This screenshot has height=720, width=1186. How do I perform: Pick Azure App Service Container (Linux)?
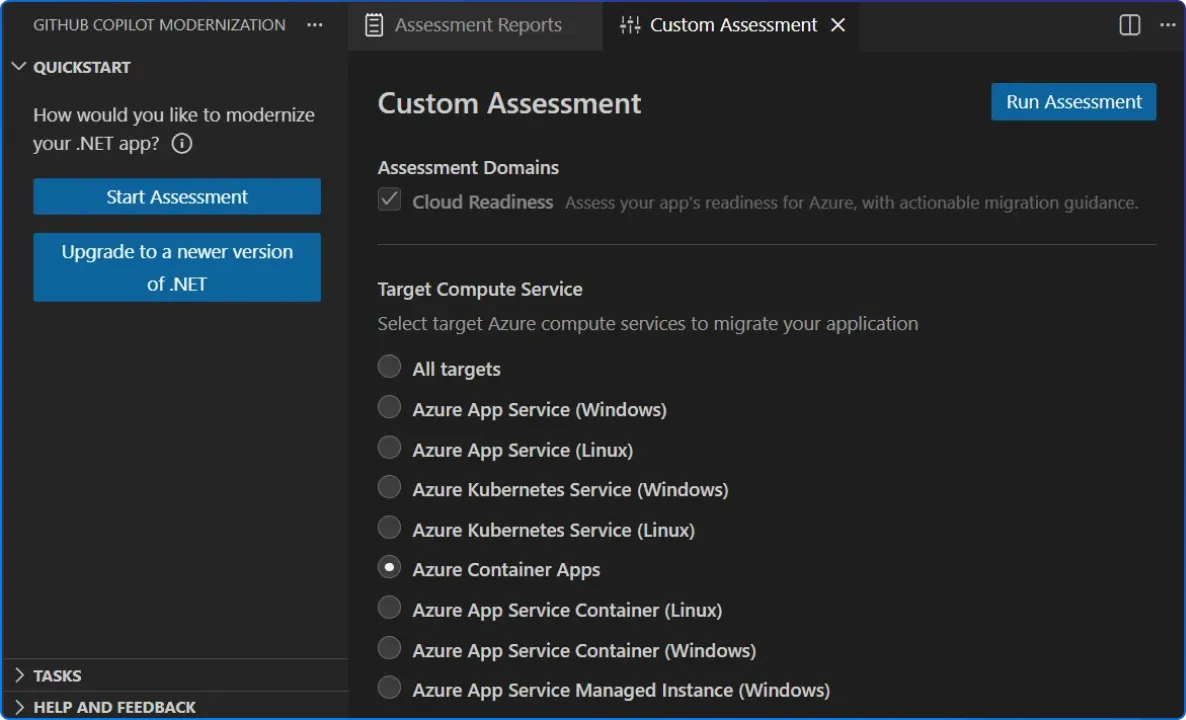click(389, 607)
